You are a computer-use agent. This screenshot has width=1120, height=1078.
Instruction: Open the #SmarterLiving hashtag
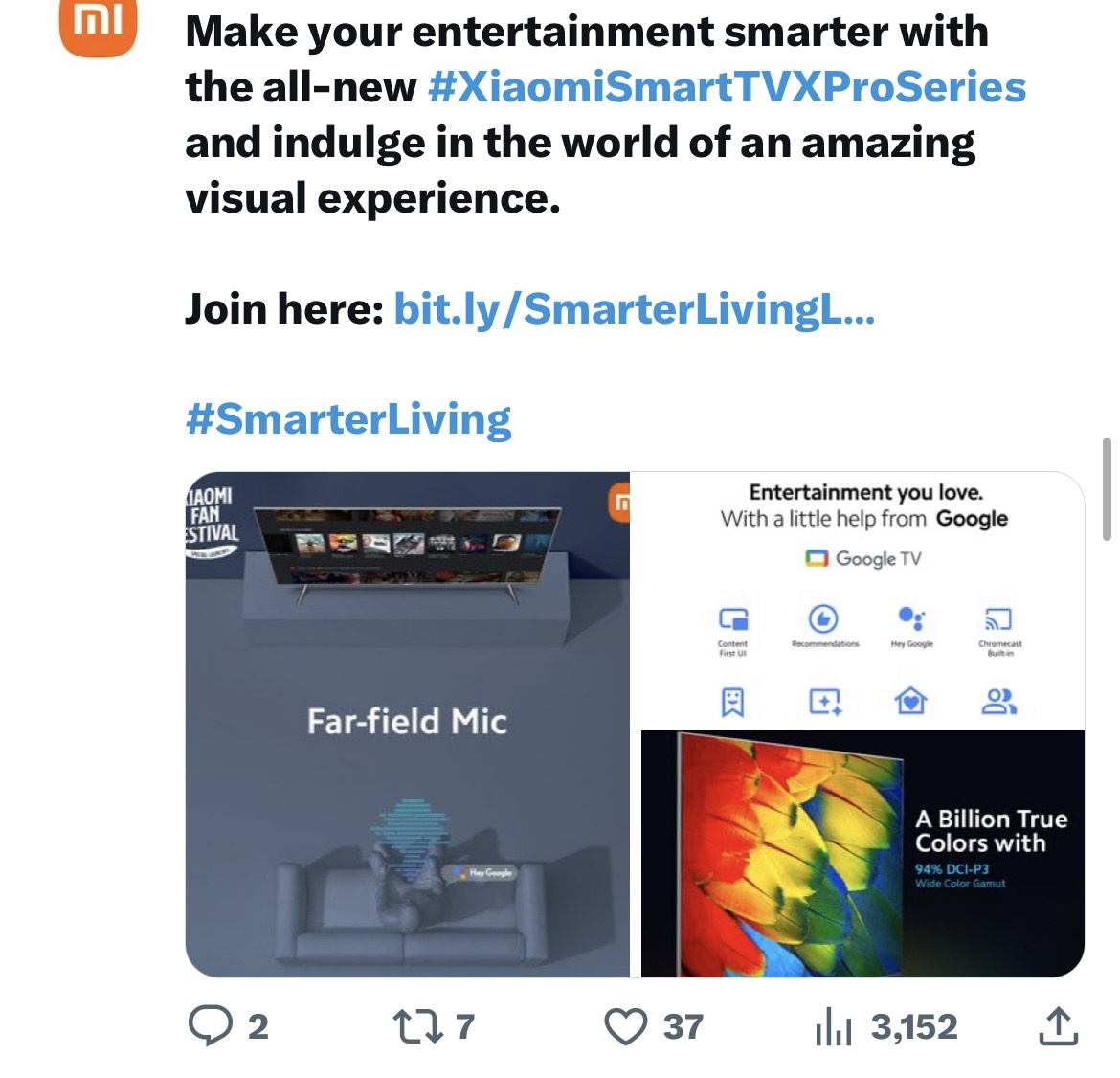coord(348,419)
